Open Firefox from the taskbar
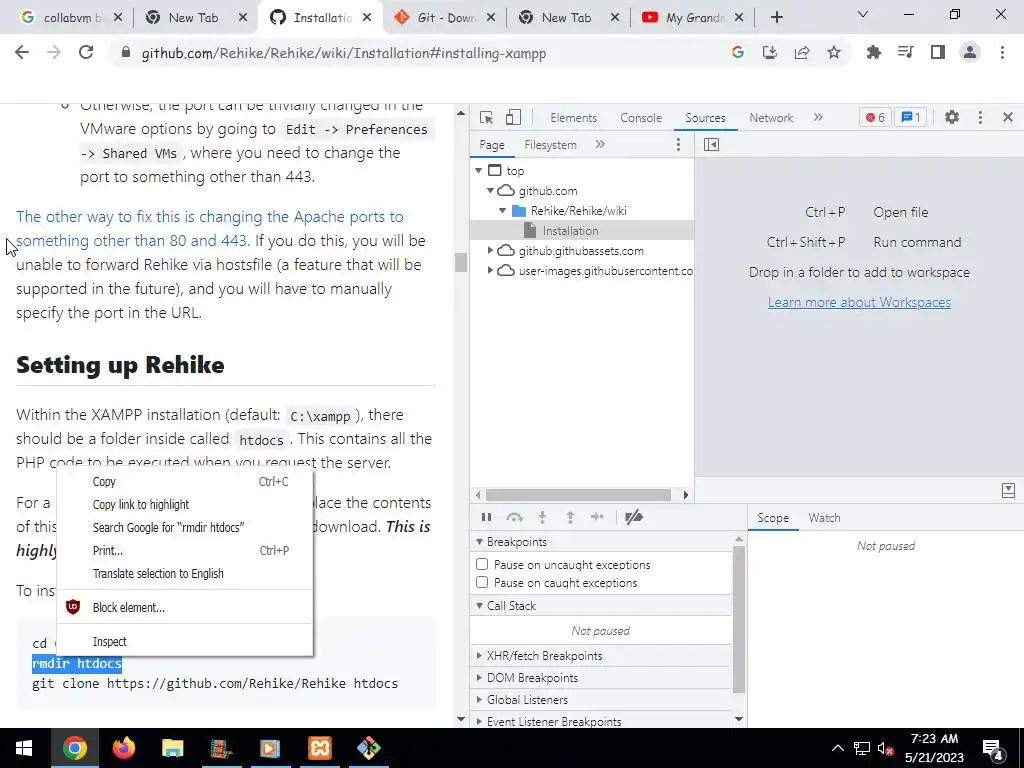Viewport: 1024px width, 768px height. click(123, 748)
